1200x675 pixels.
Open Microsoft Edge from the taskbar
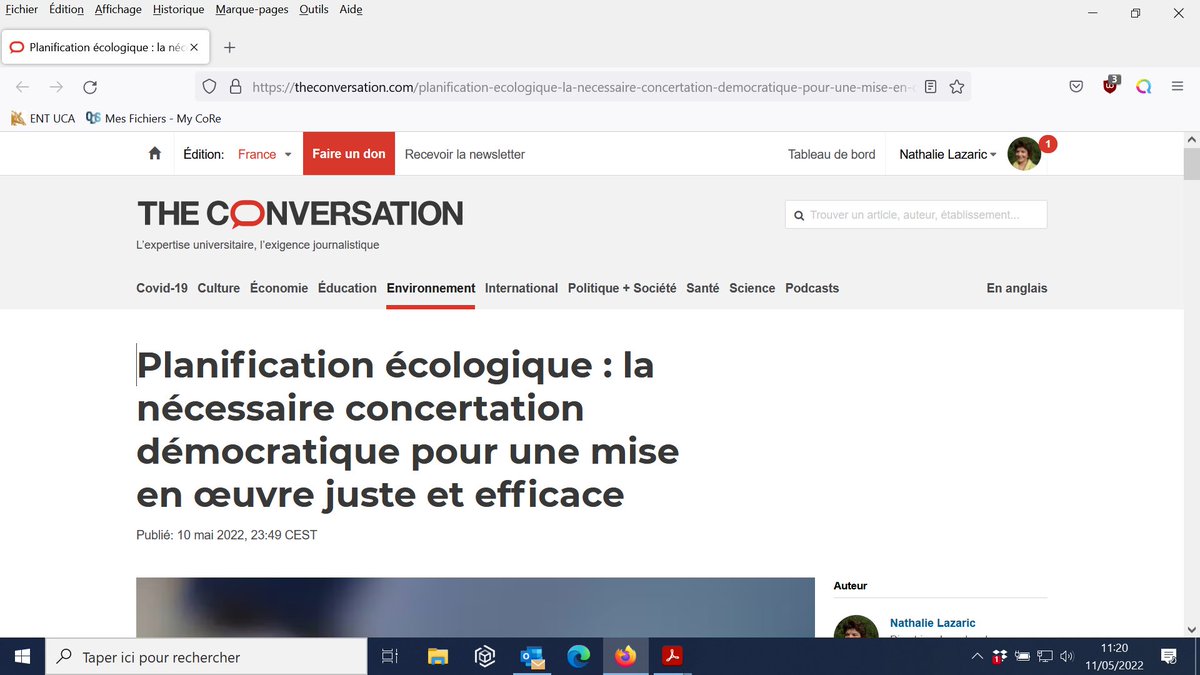[x=578, y=656]
